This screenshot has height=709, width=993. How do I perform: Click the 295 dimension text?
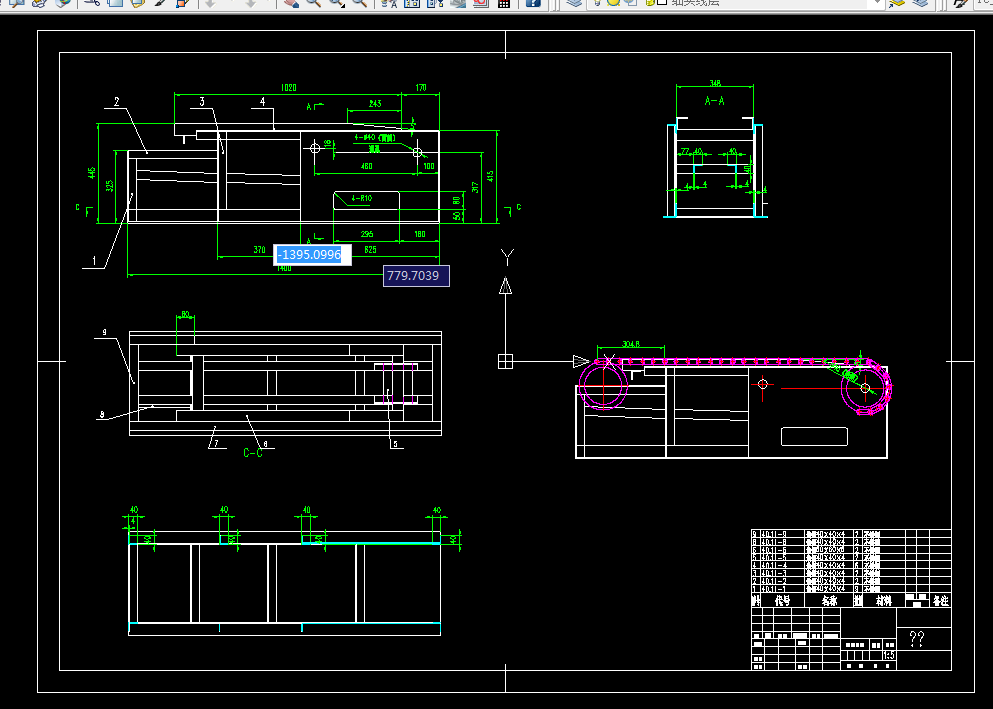[367, 234]
